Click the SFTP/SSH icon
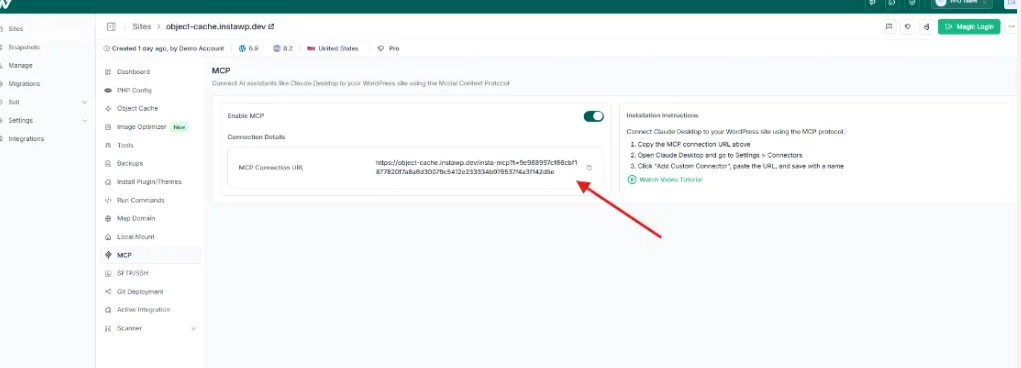Viewport: 1021px width, 368px height. [108, 273]
